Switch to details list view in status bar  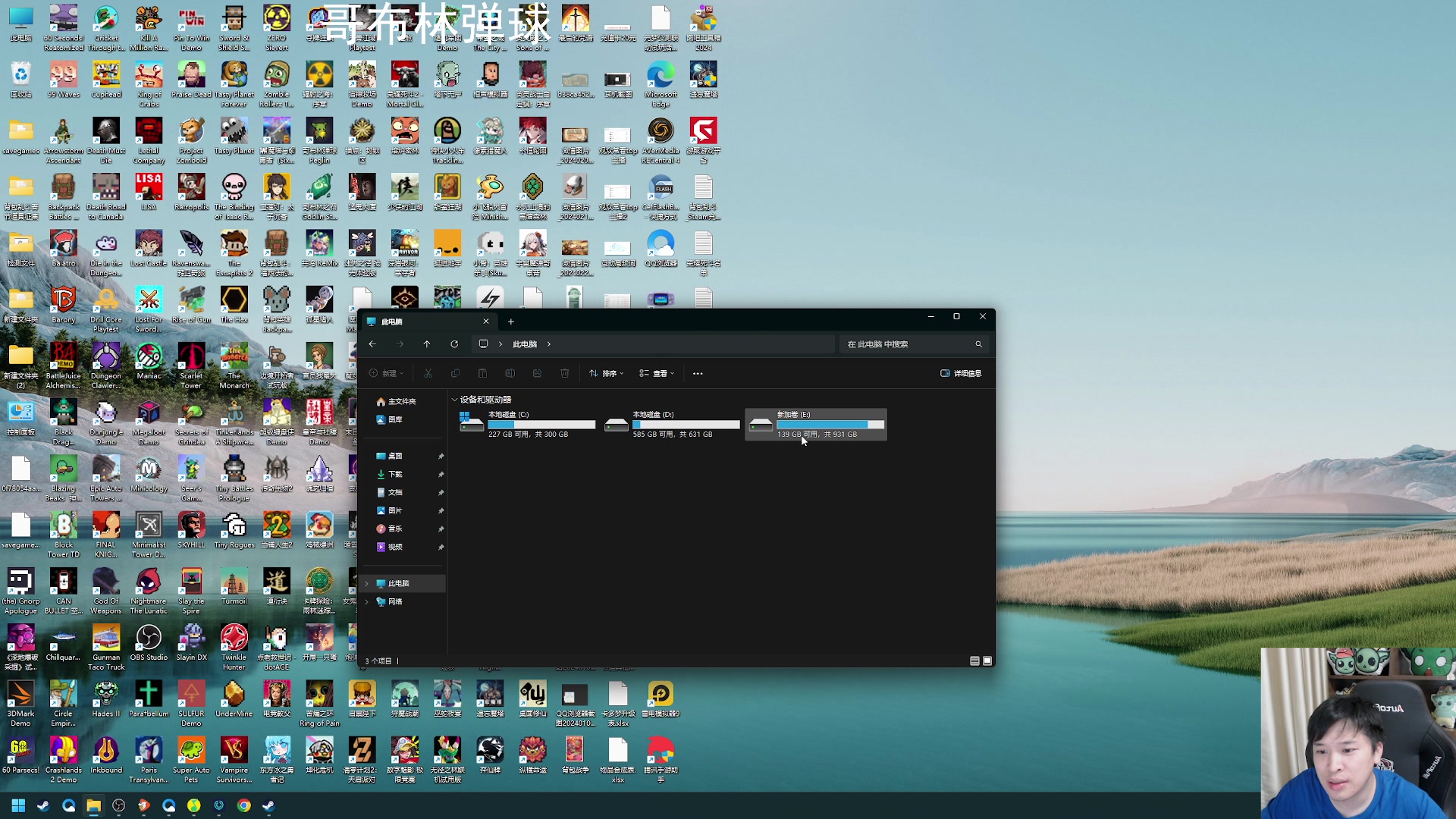coord(974,661)
